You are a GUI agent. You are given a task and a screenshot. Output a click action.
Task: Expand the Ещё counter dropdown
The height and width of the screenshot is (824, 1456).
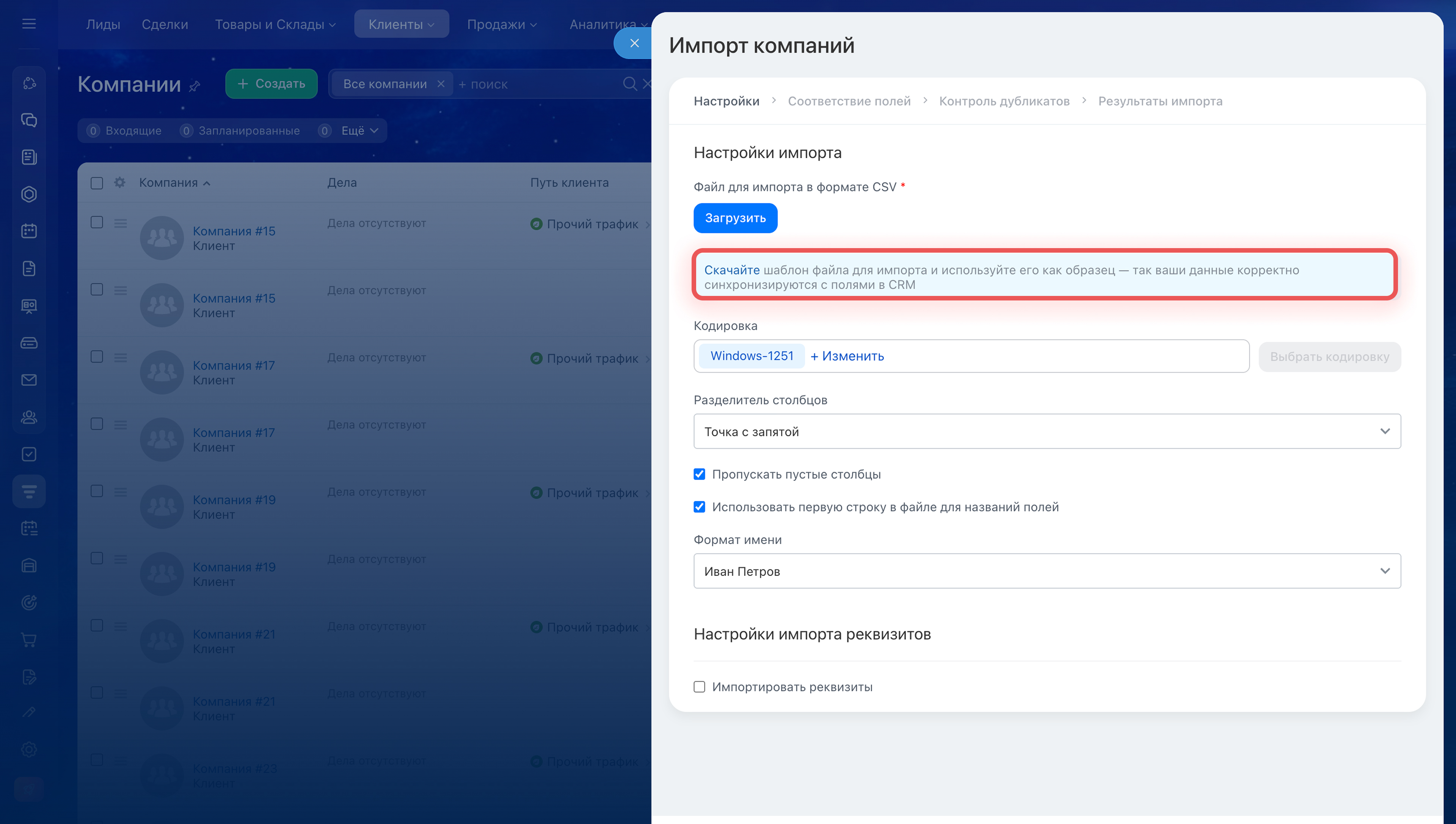click(359, 131)
